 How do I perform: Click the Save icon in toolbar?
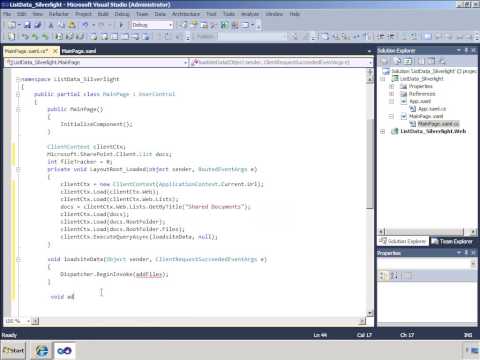pyautogui.click(x=28, y=25)
